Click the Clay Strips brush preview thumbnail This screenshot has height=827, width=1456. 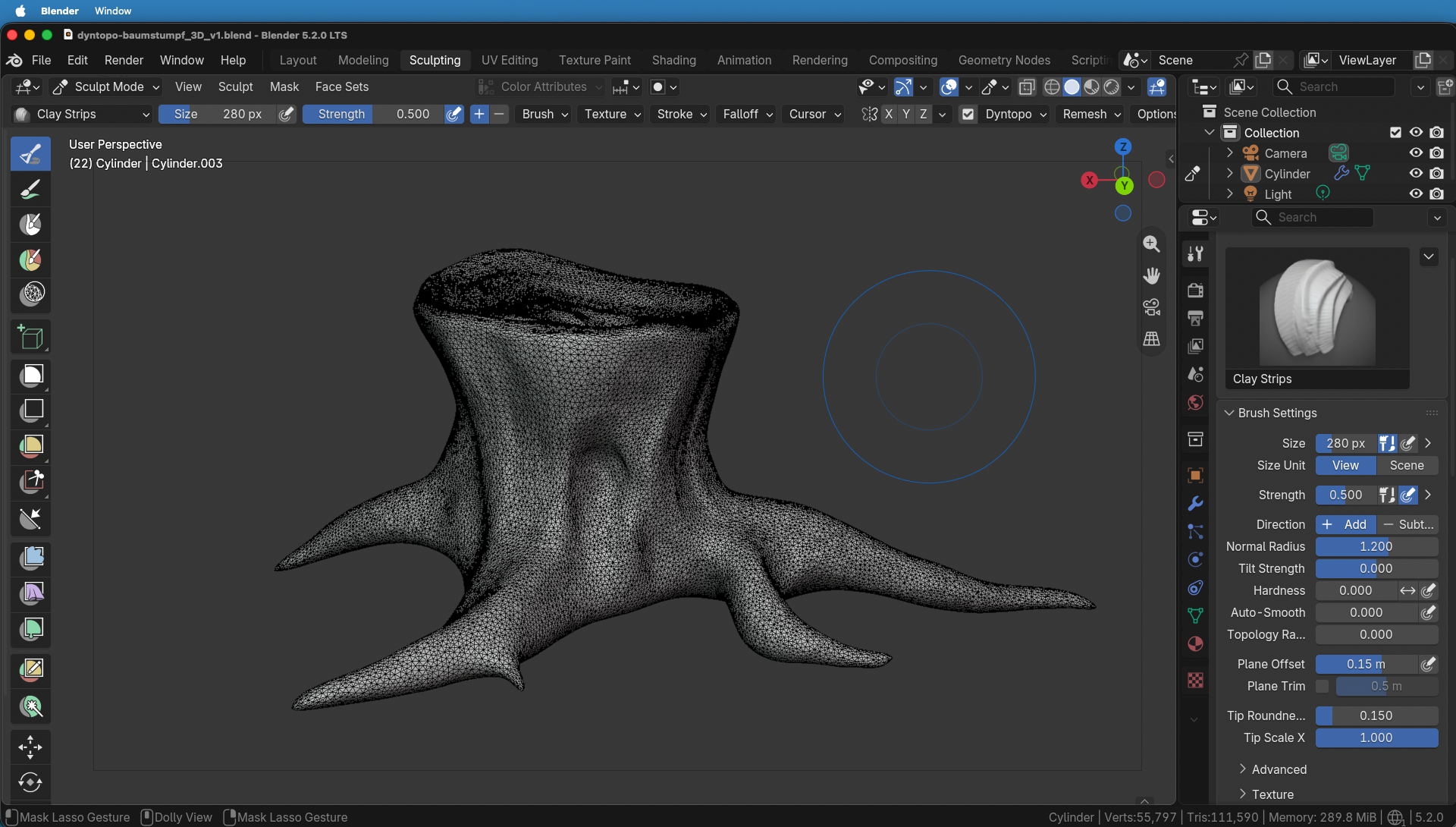click(x=1317, y=318)
